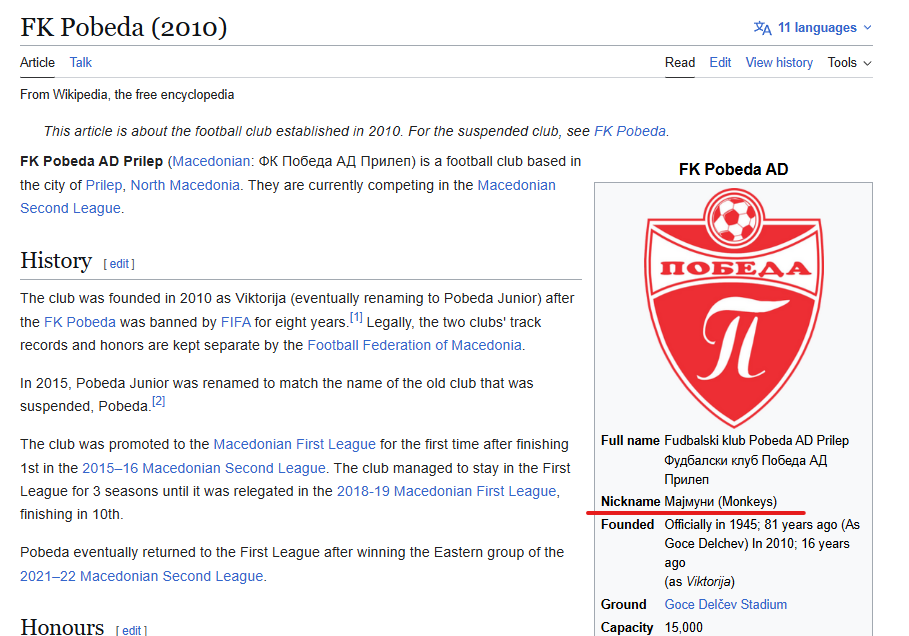This screenshot has height=636, width=909.
Task: Click the bold FK Pobeda AD Prilep text
Action: (92, 161)
